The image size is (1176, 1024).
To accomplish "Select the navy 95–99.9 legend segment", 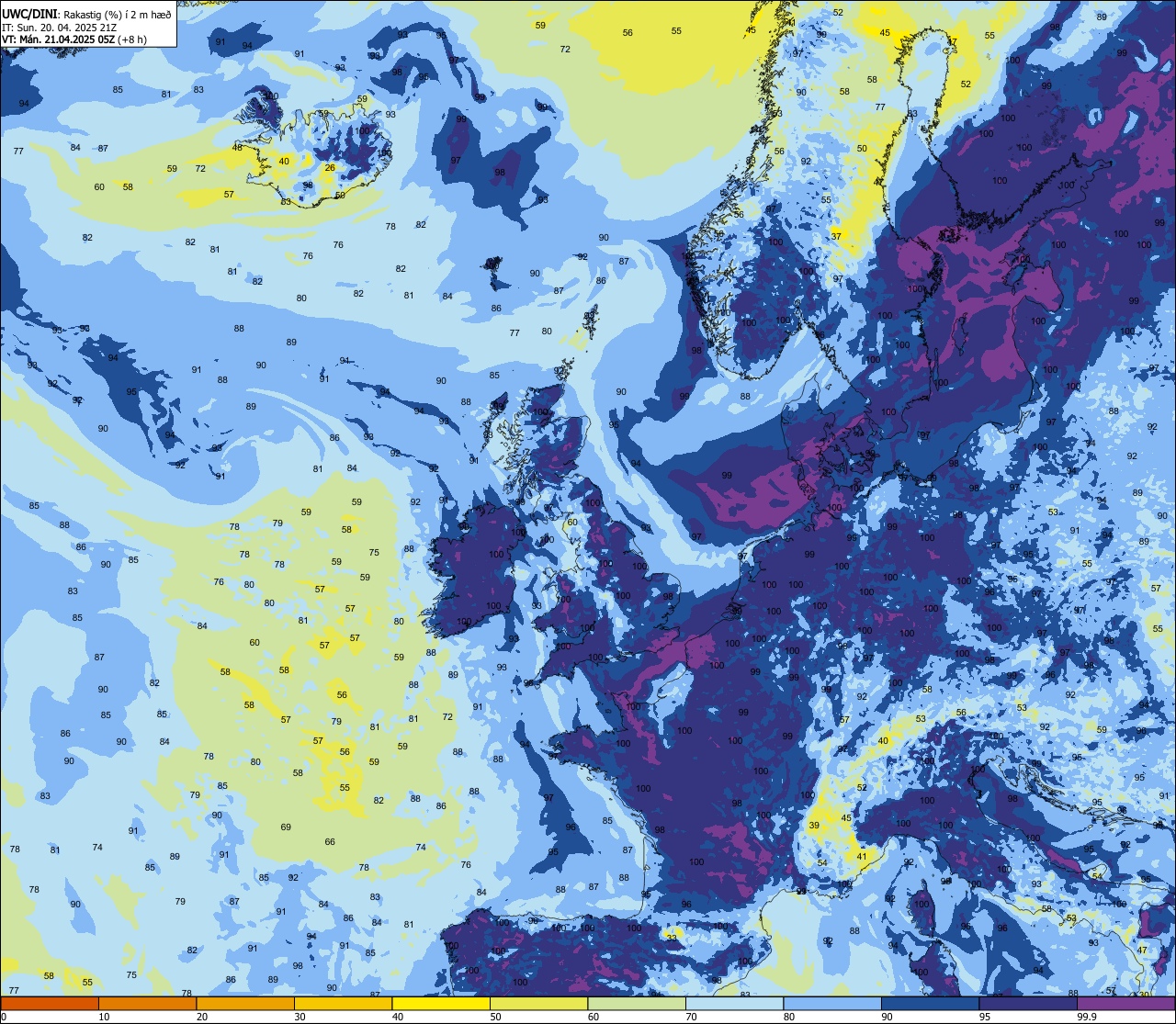I will tap(1028, 1003).
